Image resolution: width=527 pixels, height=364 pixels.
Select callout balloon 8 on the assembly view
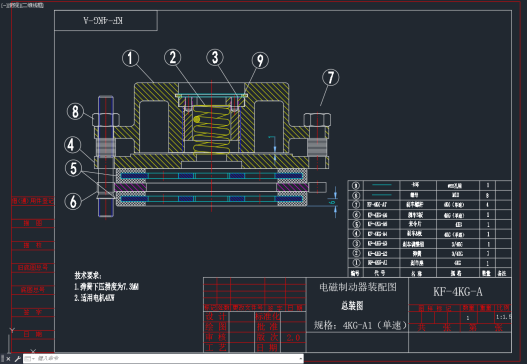pos(75,111)
